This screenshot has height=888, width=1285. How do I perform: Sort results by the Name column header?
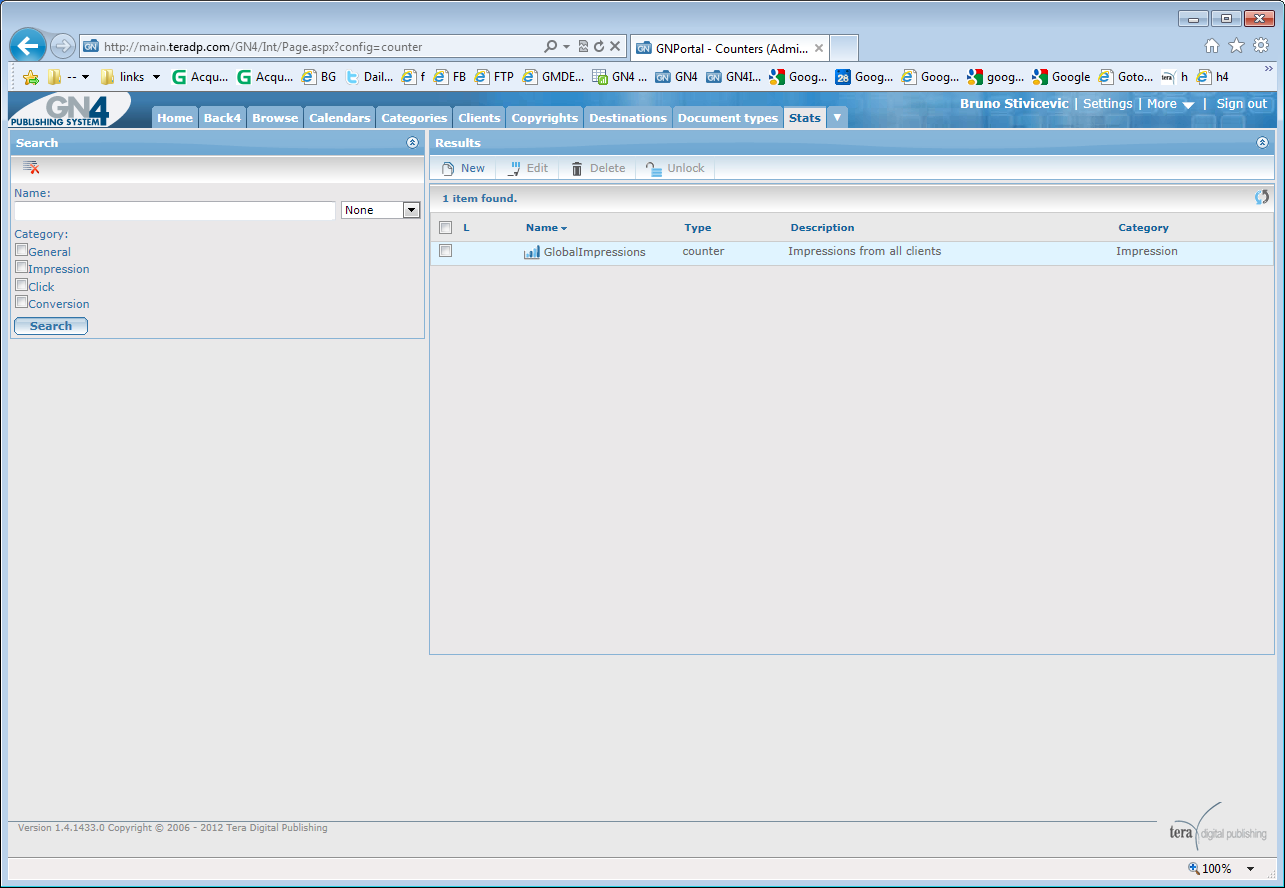pos(546,228)
